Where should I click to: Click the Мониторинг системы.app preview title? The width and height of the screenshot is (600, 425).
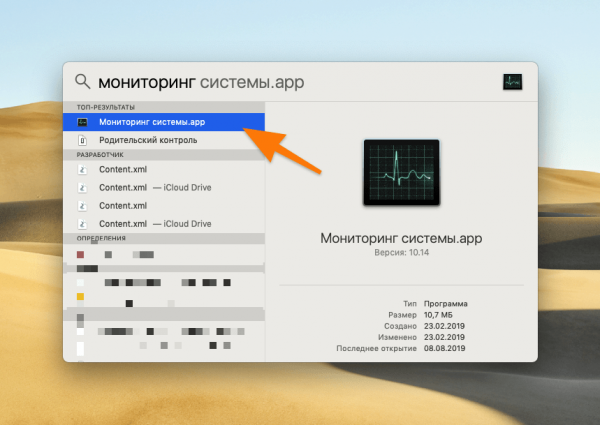[401, 238]
